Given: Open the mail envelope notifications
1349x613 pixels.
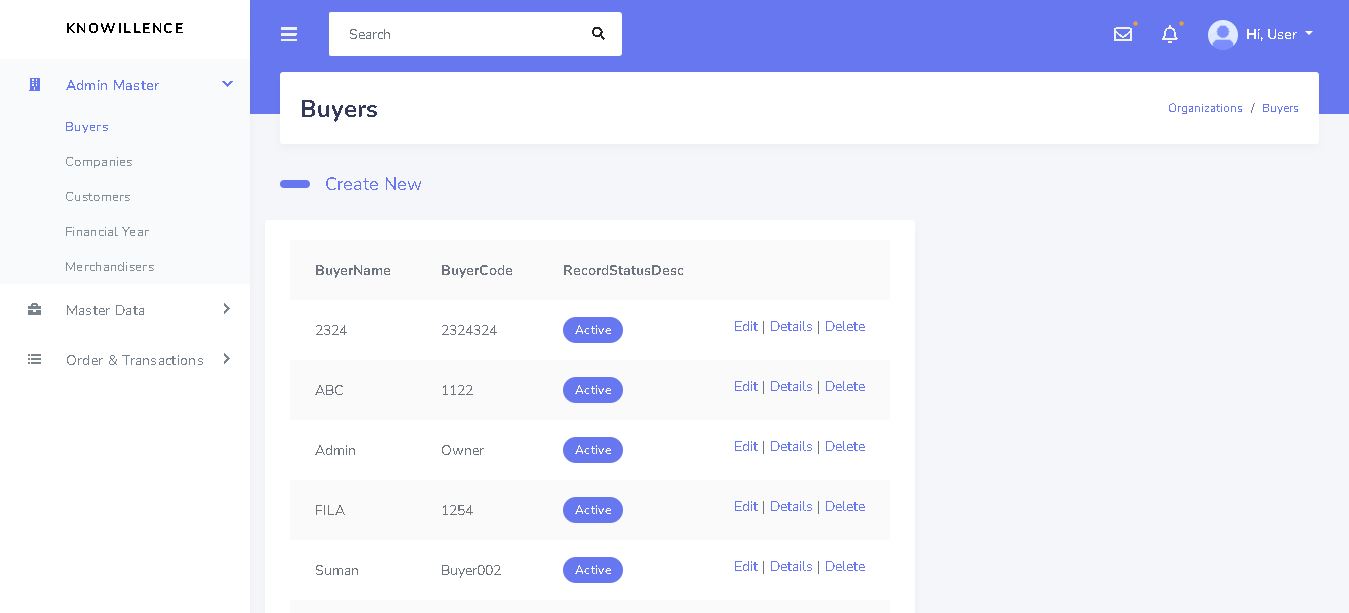Looking at the screenshot, I should [x=1123, y=34].
